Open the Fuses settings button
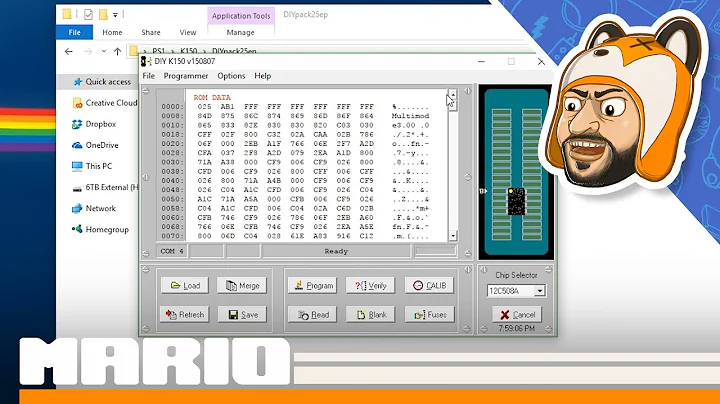Image resolution: width=720 pixels, height=404 pixels. click(x=429, y=314)
